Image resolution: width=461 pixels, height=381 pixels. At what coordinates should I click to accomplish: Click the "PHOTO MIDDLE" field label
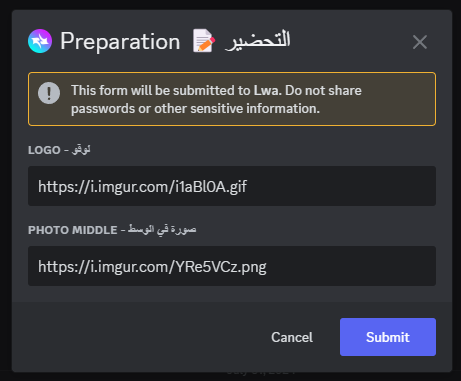tap(73, 230)
